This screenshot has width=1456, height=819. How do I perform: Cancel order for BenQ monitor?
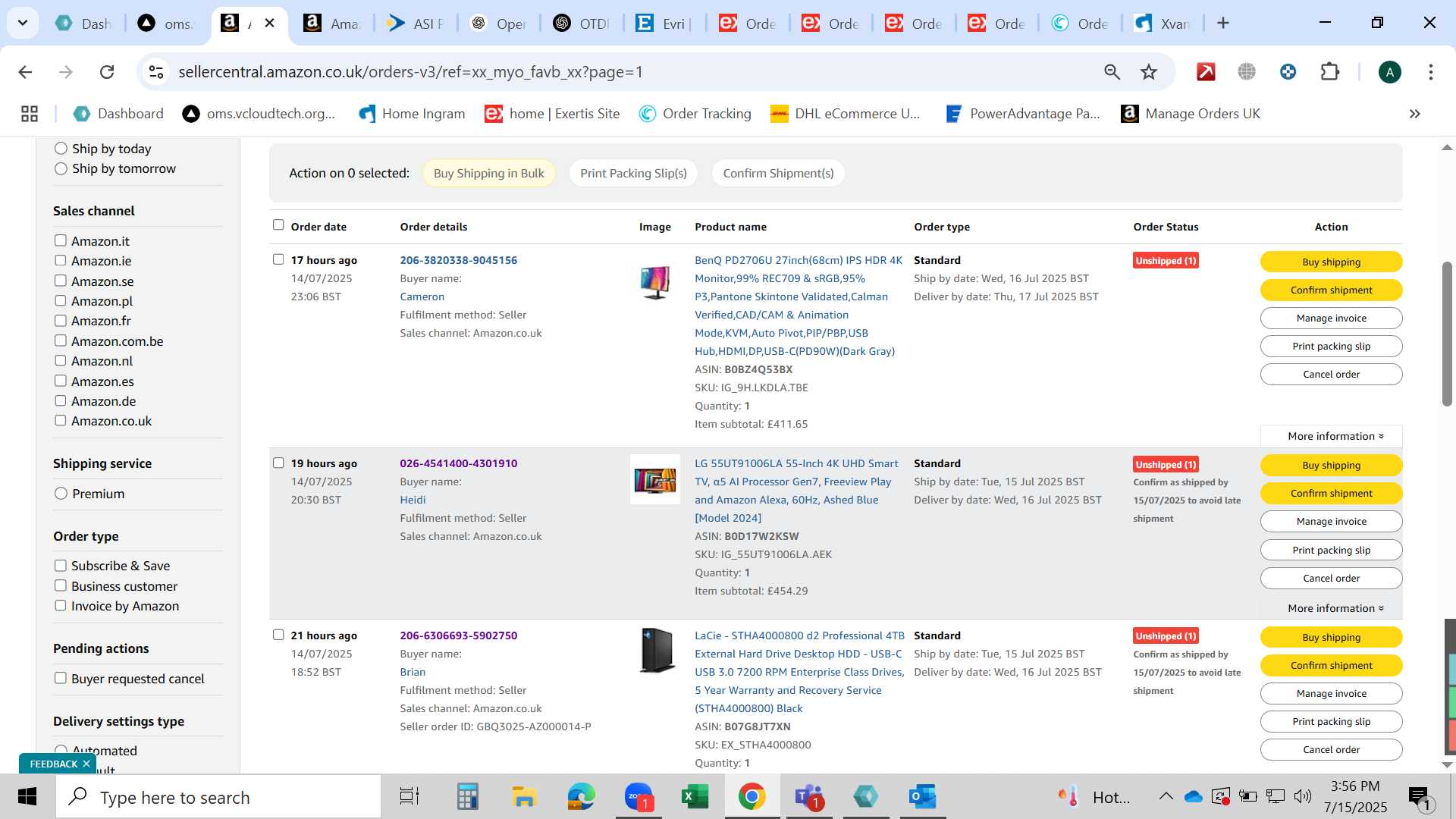tap(1331, 374)
